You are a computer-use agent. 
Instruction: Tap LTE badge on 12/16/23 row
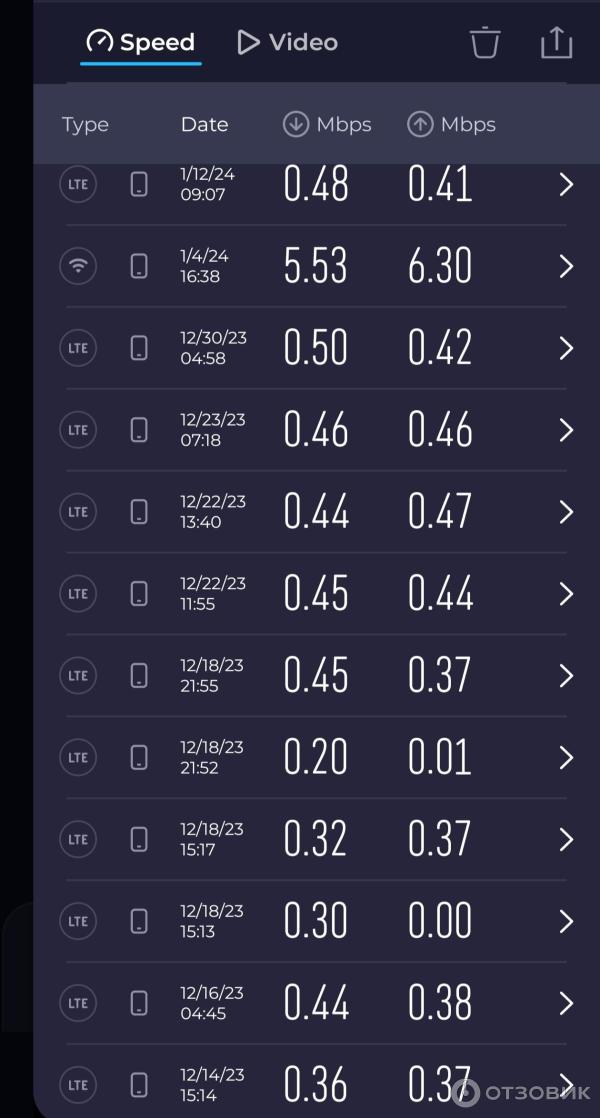pyautogui.click(x=78, y=1003)
